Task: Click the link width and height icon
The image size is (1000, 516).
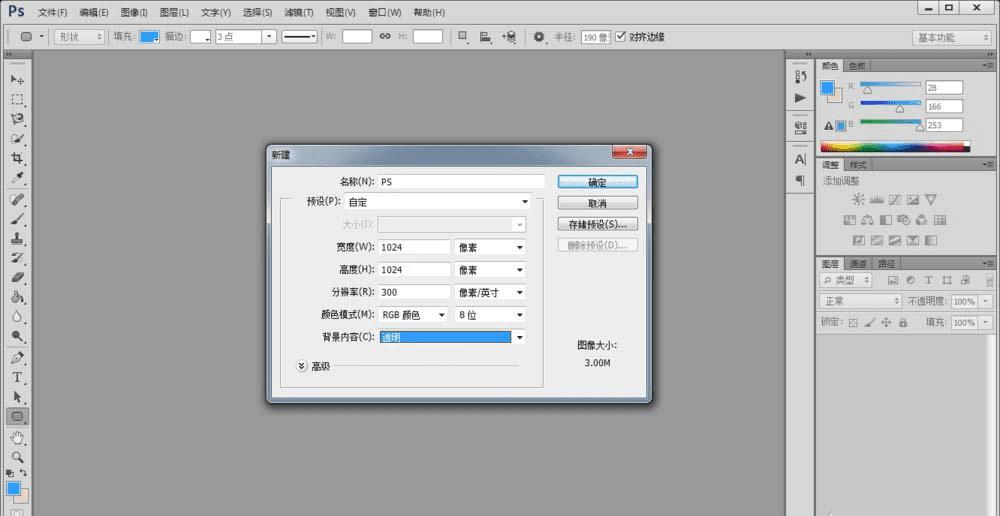Action: (x=385, y=36)
